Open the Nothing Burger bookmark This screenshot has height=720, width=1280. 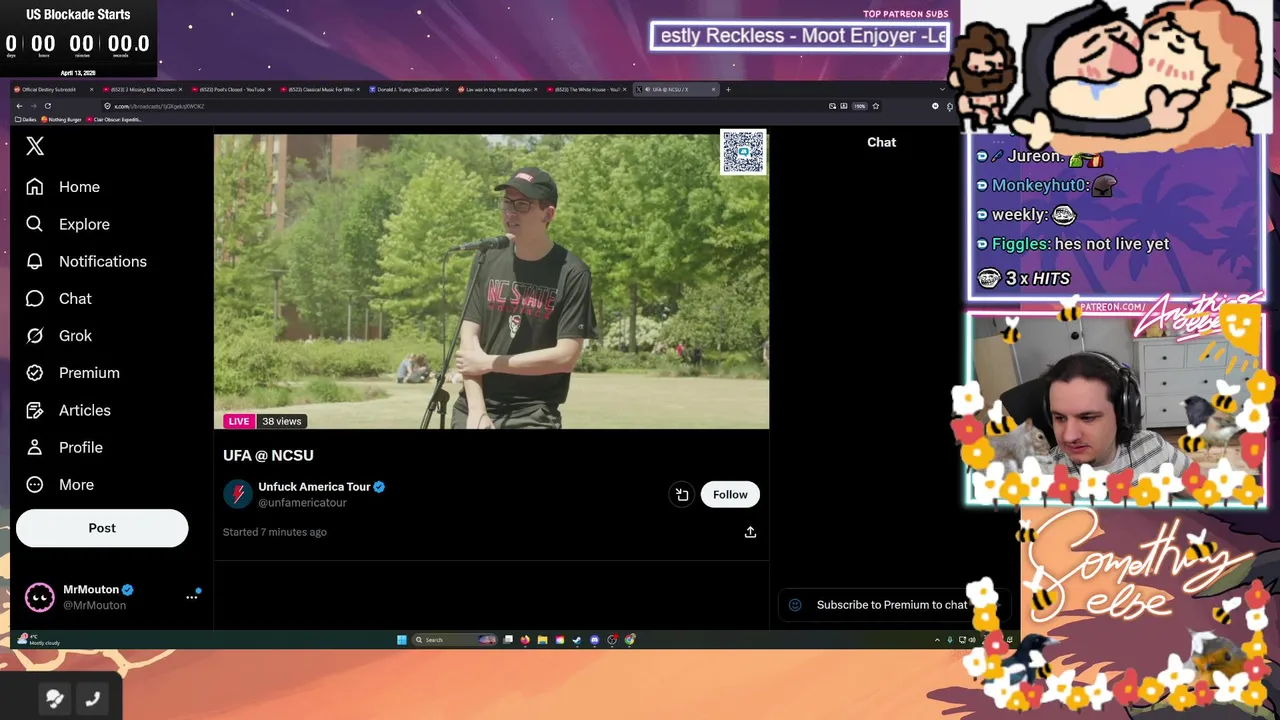(x=62, y=120)
